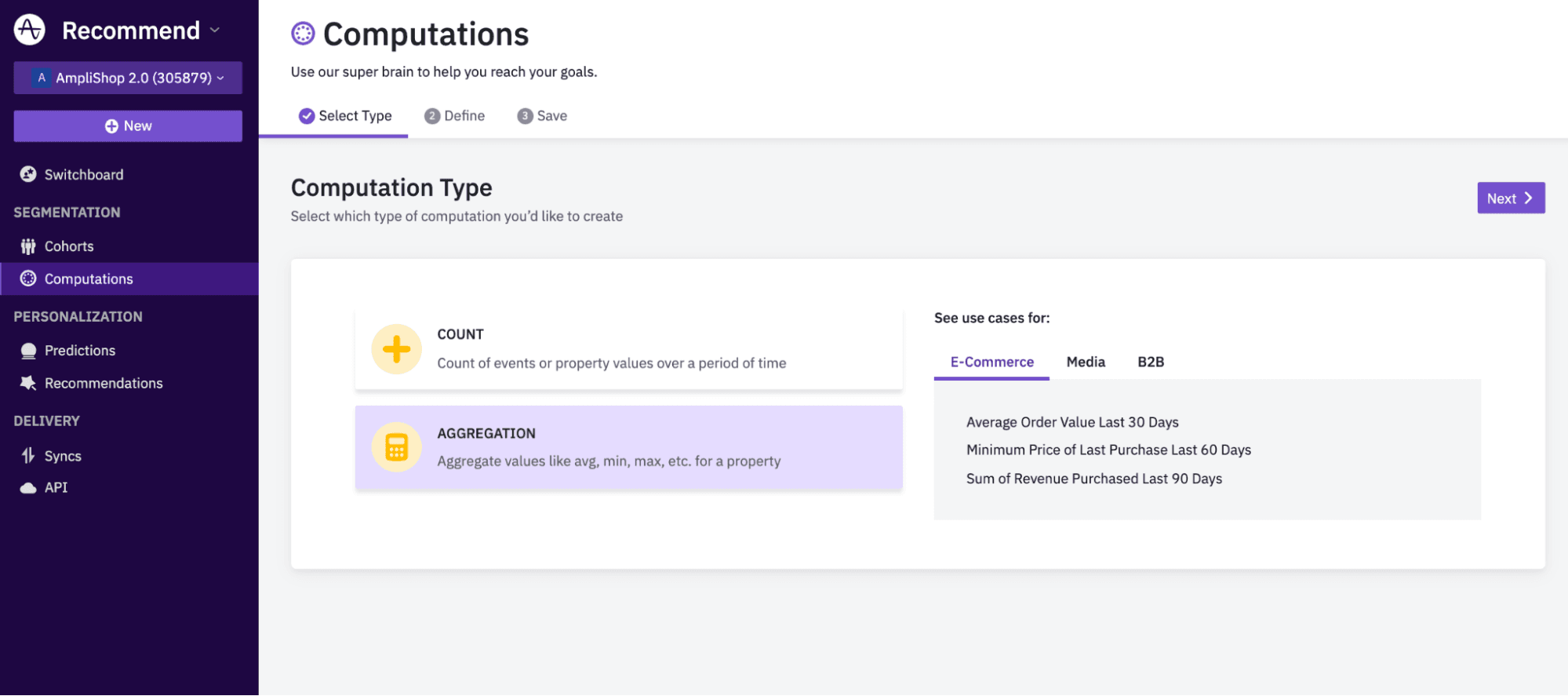Click the Syncs arrows icon

(28, 456)
